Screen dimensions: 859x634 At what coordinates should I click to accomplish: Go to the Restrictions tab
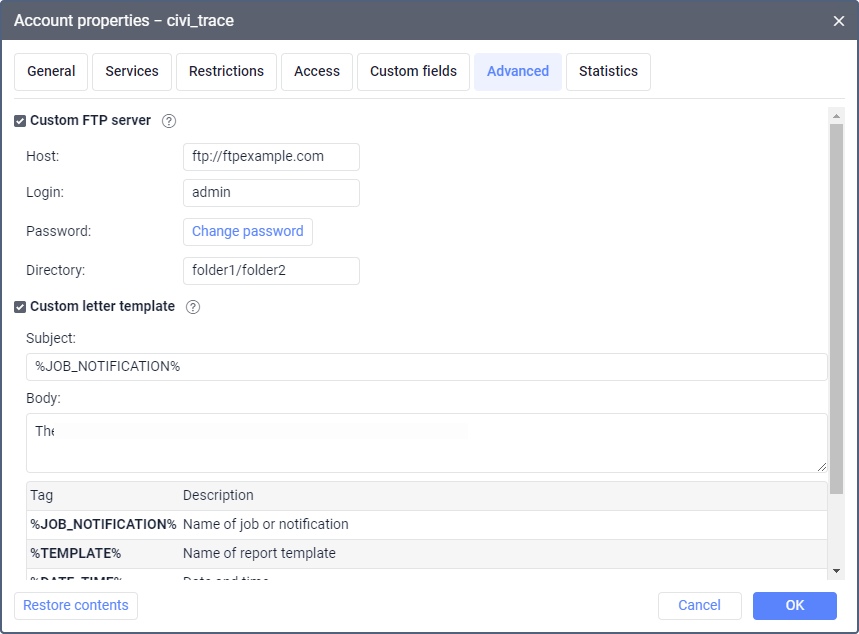[x=227, y=72]
